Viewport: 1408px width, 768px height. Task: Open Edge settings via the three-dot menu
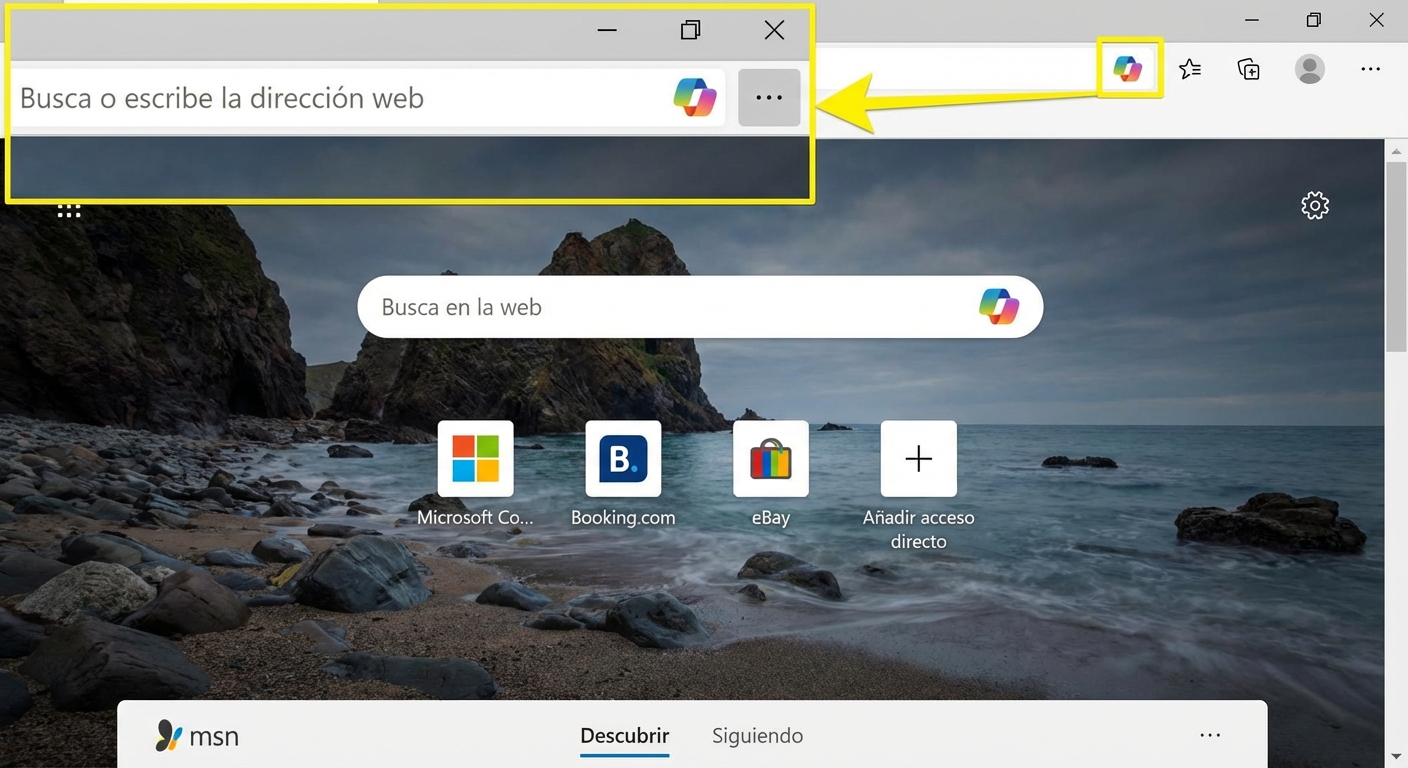point(1370,68)
